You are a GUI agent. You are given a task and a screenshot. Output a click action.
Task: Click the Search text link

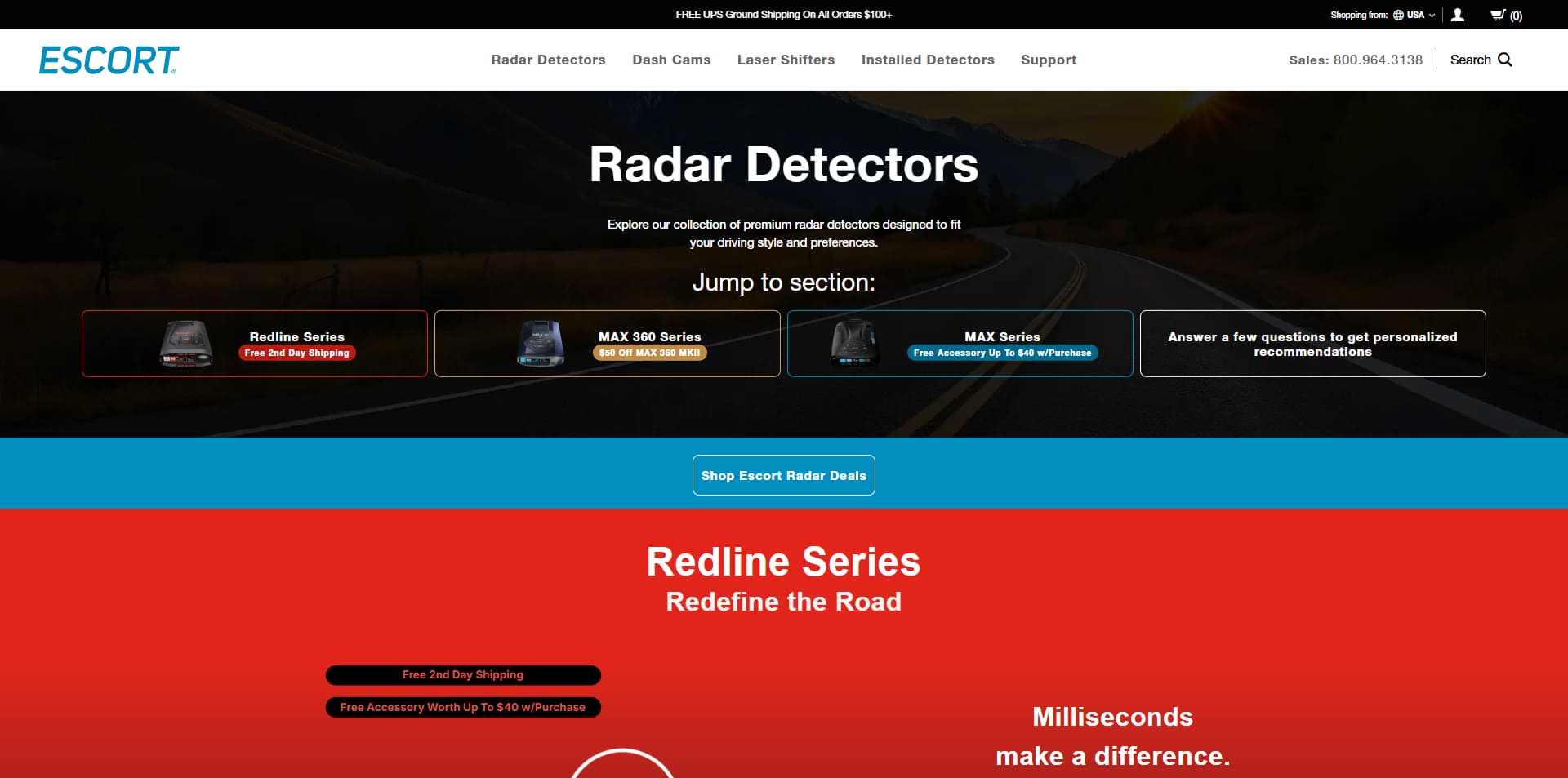[x=1470, y=60]
